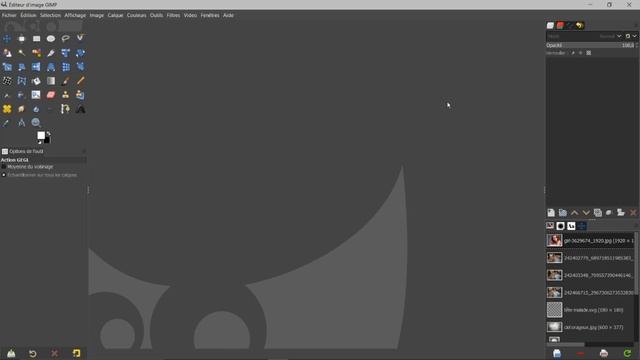Open the Filtres menu

pyautogui.click(x=173, y=15)
